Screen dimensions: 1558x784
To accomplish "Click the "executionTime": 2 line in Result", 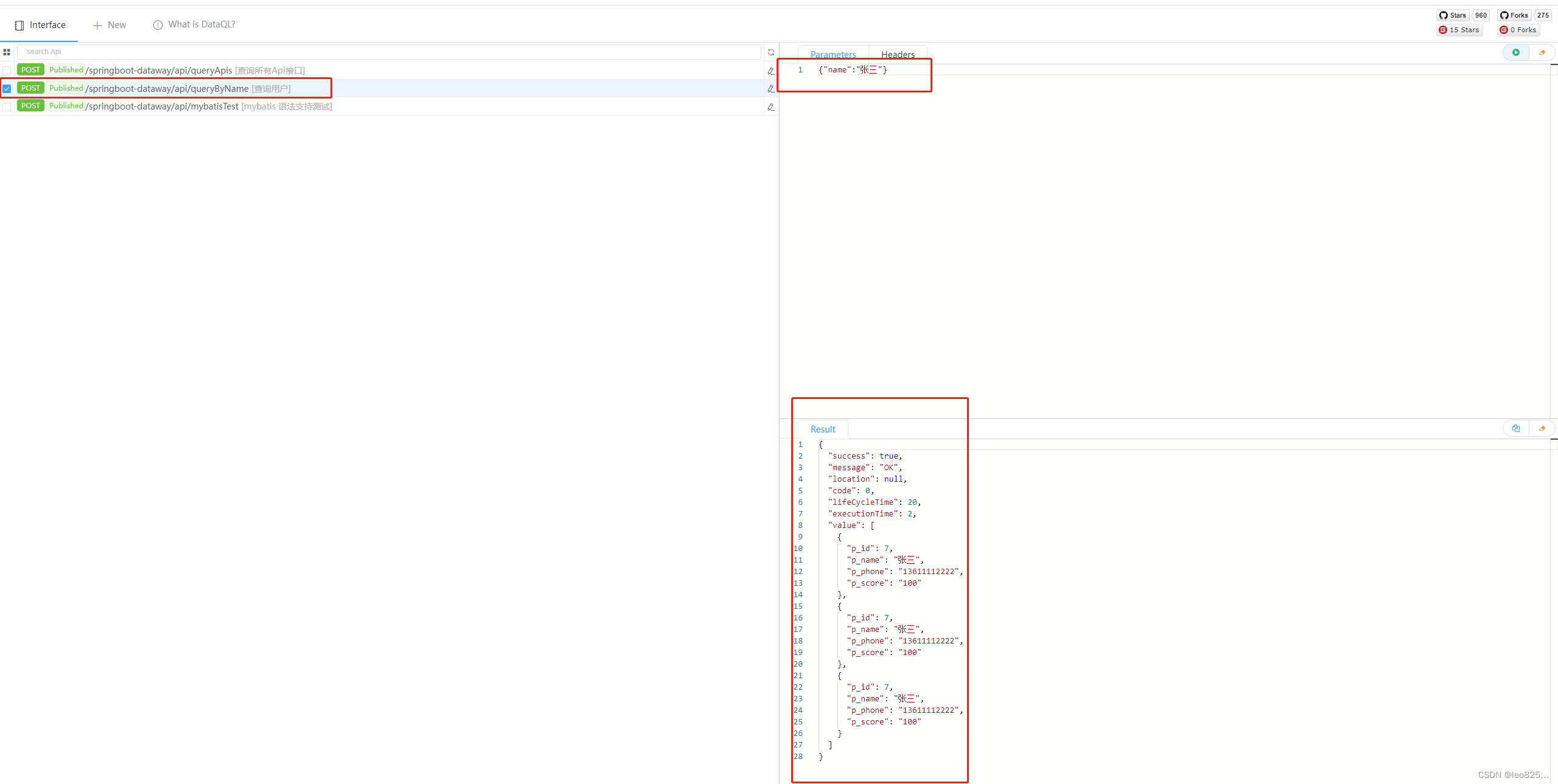I will tap(872, 514).
